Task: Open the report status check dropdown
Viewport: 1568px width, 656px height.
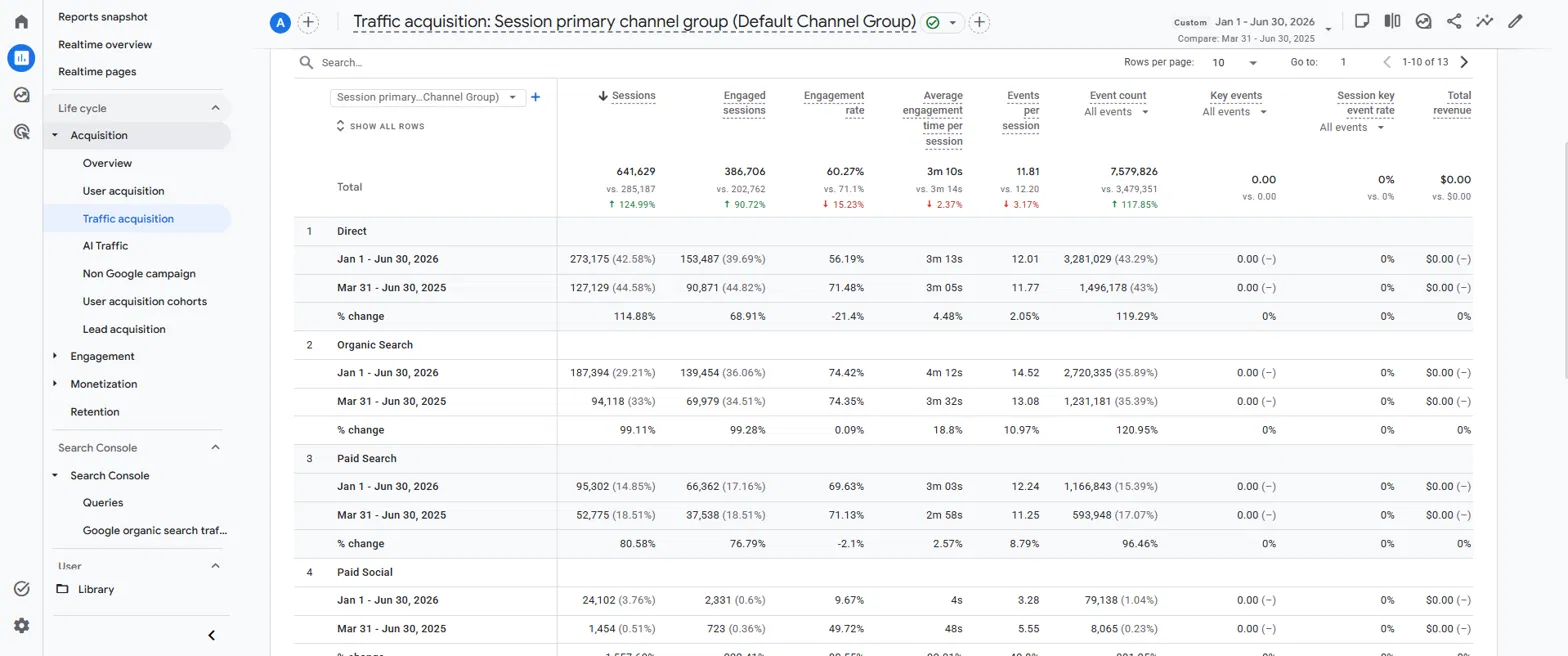Action: (x=943, y=22)
